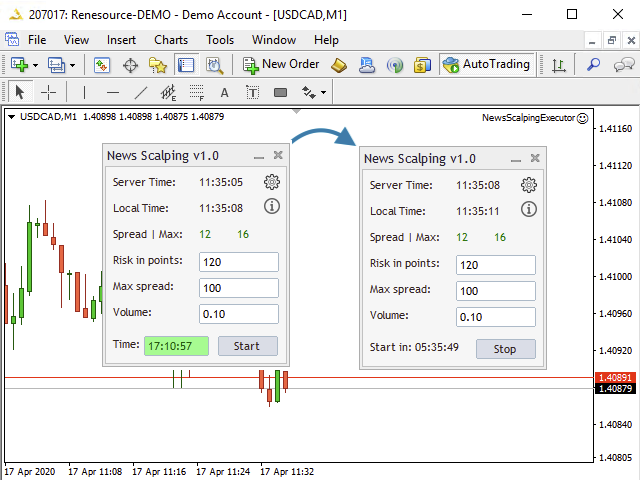The image size is (640, 480).
Task: Open MetaEditor yellow book icon
Action: pyautogui.click(x=339, y=65)
